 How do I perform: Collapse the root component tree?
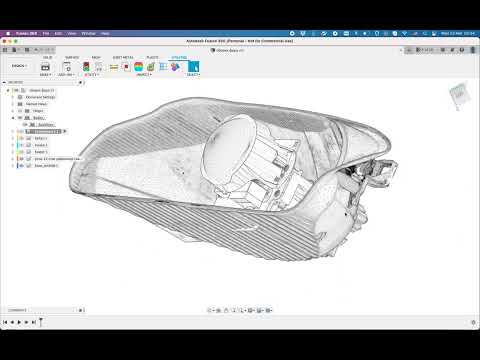coord(8,90)
